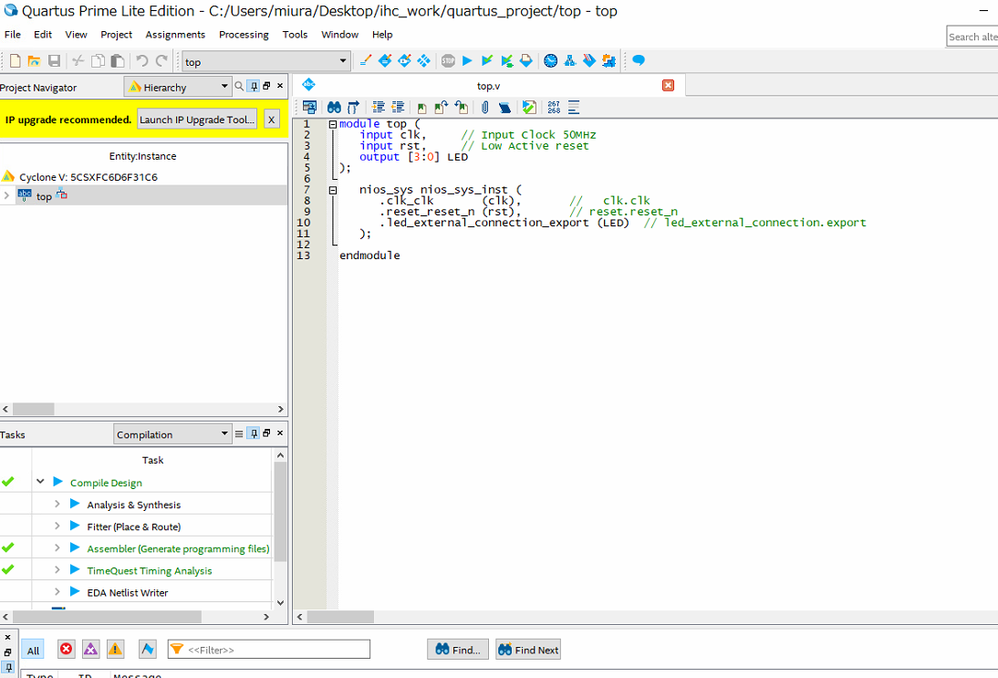
Task: Open the TimeQuest Timing Analyzer clock icon
Action: click(x=551, y=61)
